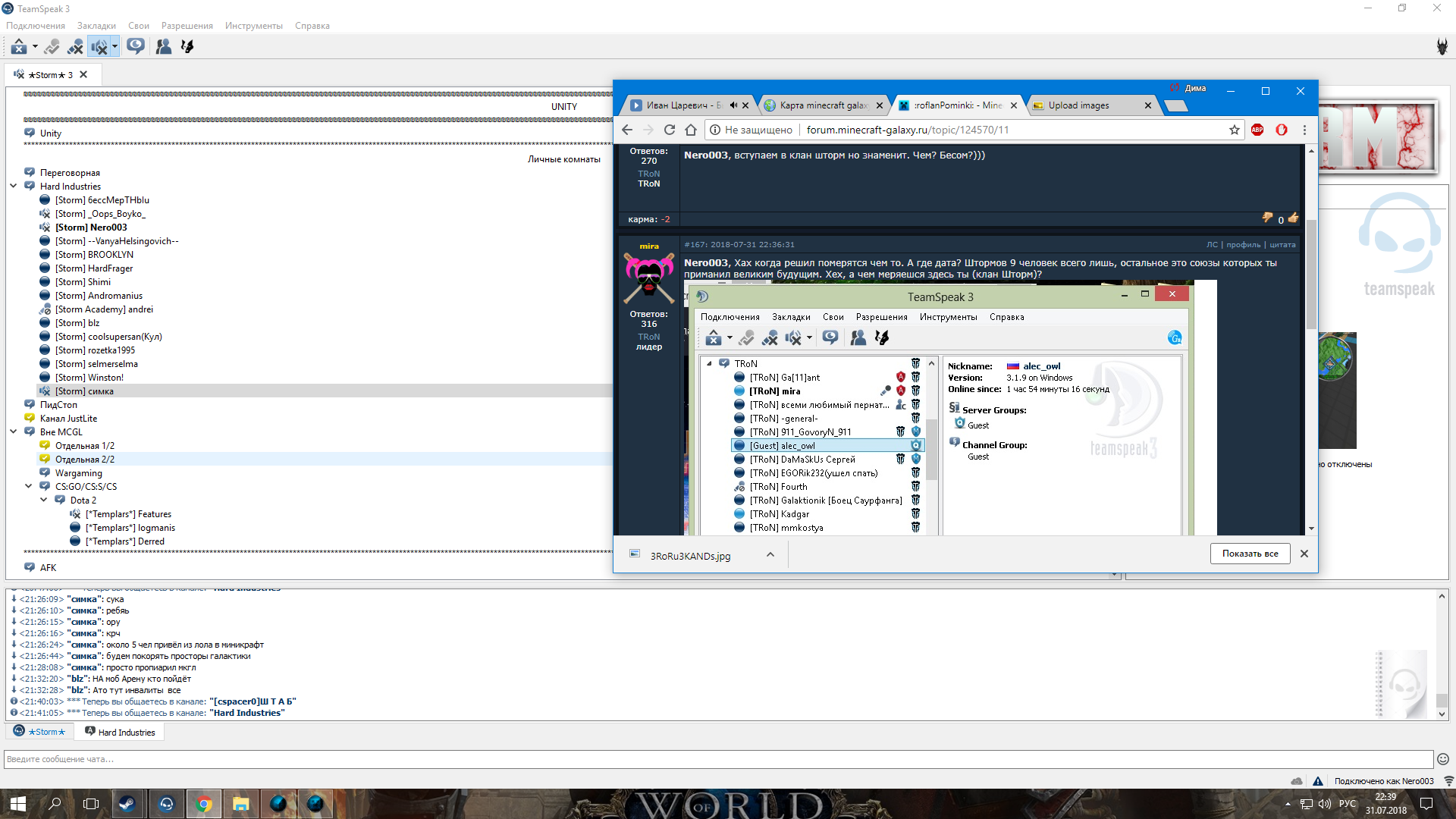Click the thumbs-up karma icon

pos(1293,218)
